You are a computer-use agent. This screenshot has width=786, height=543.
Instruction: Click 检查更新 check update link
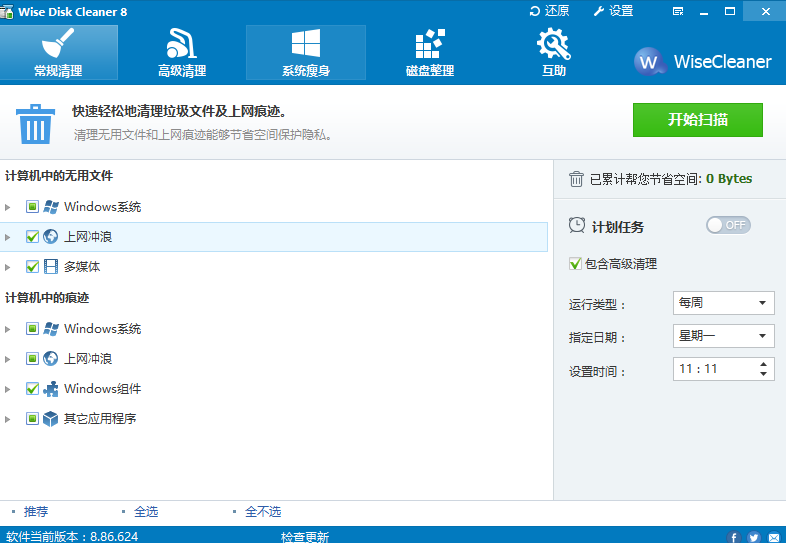(x=305, y=537)
